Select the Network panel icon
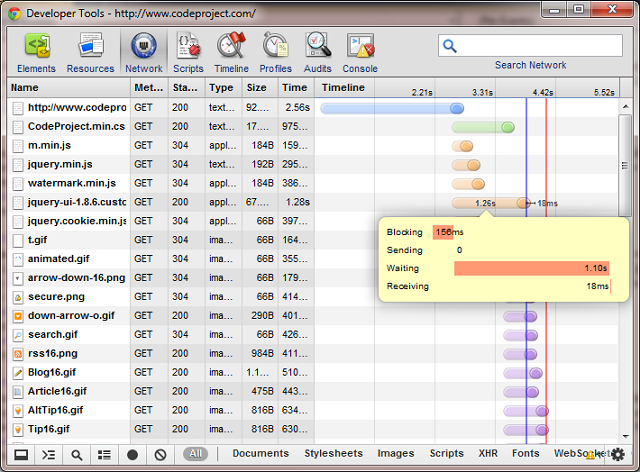The height and width of the screenshot is (472, 640). [144, 45]
